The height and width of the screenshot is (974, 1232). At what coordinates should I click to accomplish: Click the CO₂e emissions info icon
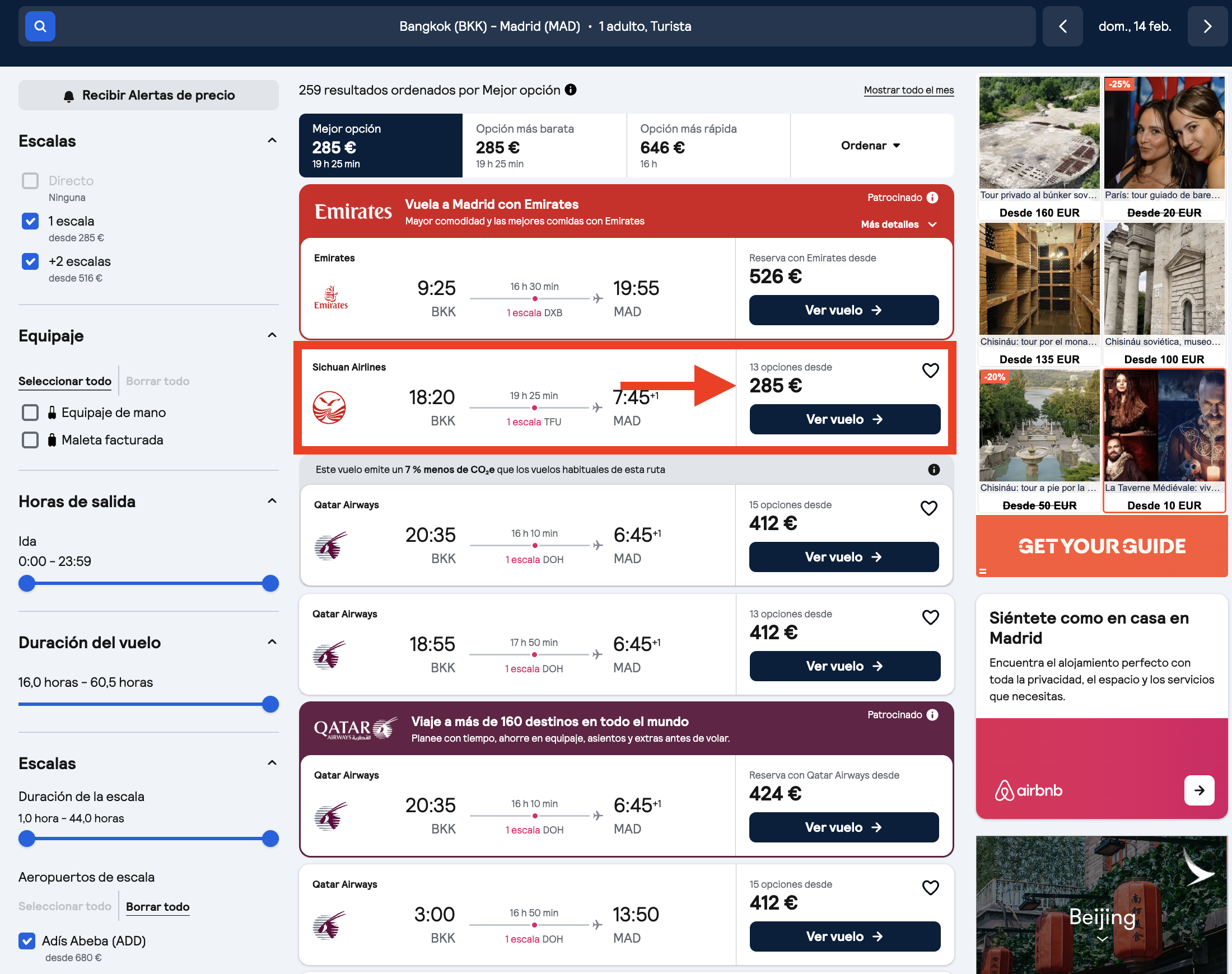tap(934, 469)
